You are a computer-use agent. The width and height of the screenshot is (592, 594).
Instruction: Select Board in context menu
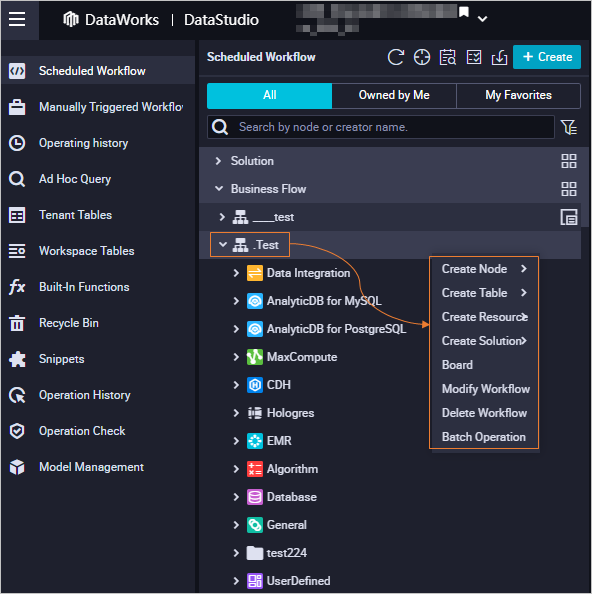pyautogui.click(x=484, y=365)
